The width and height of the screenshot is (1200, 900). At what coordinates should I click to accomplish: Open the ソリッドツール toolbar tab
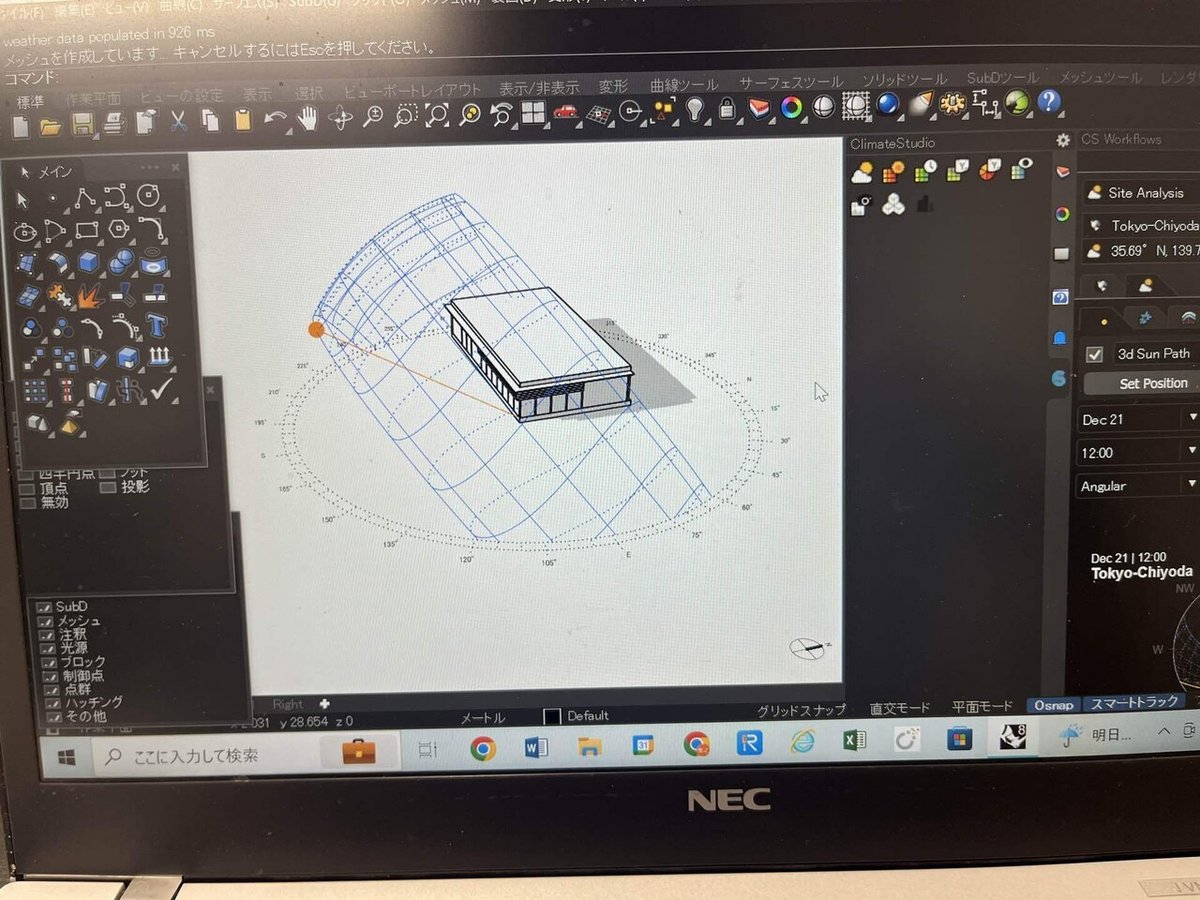coord(904,79)
